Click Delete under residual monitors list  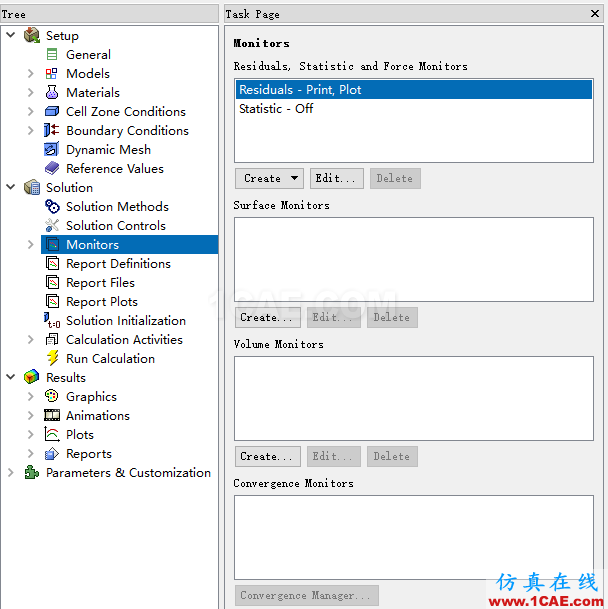point(395,178)
